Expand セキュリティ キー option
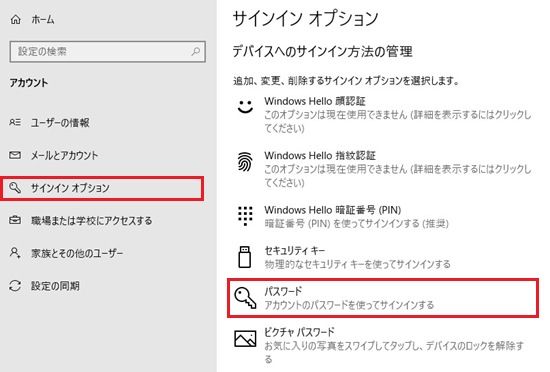The image size is (550, 372). point(383,257)
